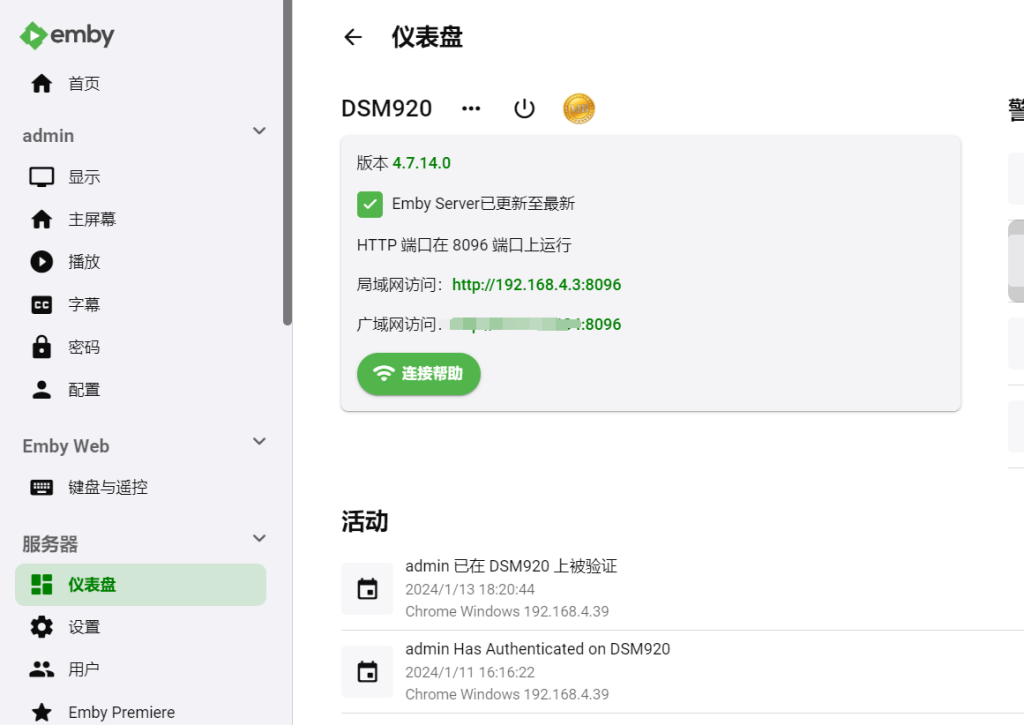Click the 连接帮助 button

click(x=419, y=374)
